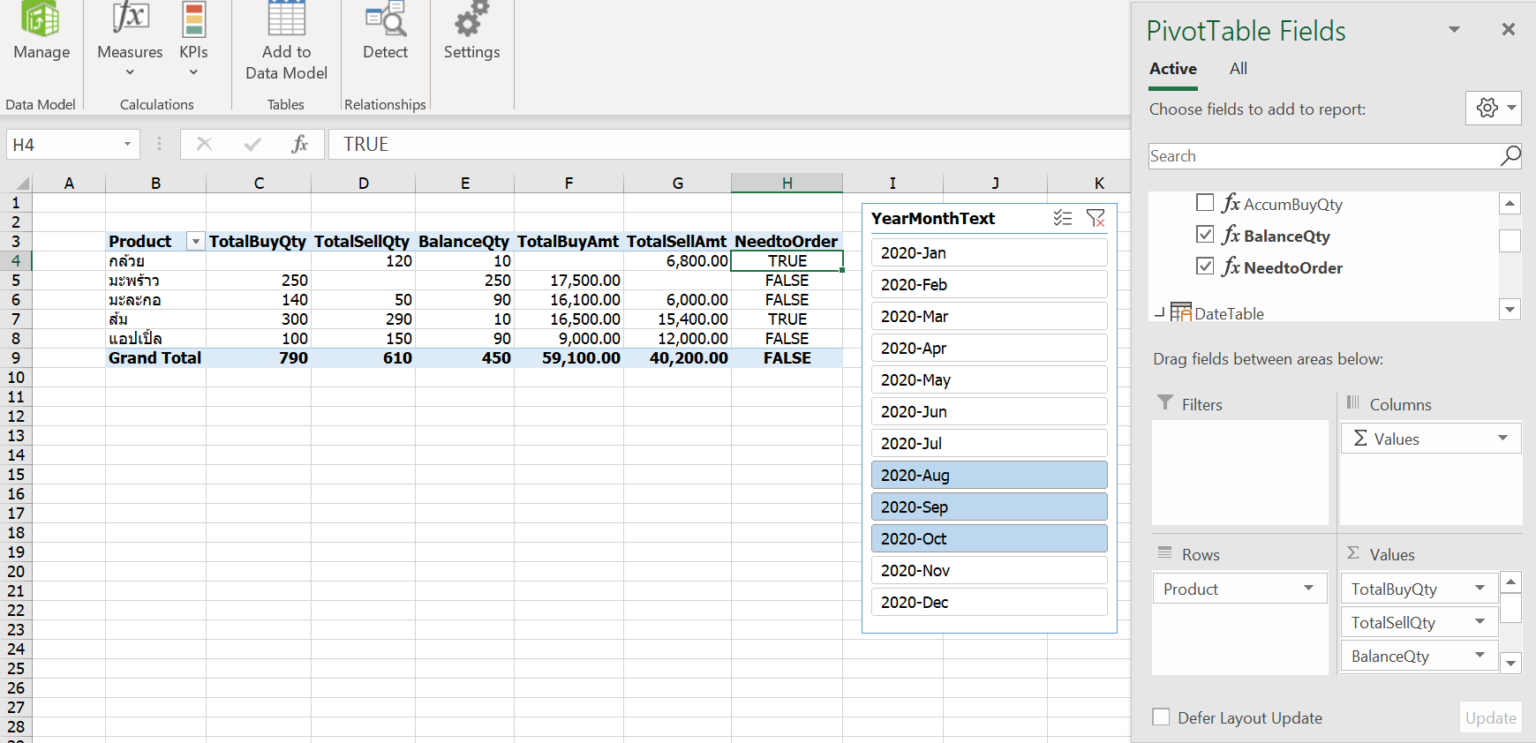Image resolution: width=1536 pixels, height=743 pixels.
Task: Switch to the All fields tab
Action: 1238,68
